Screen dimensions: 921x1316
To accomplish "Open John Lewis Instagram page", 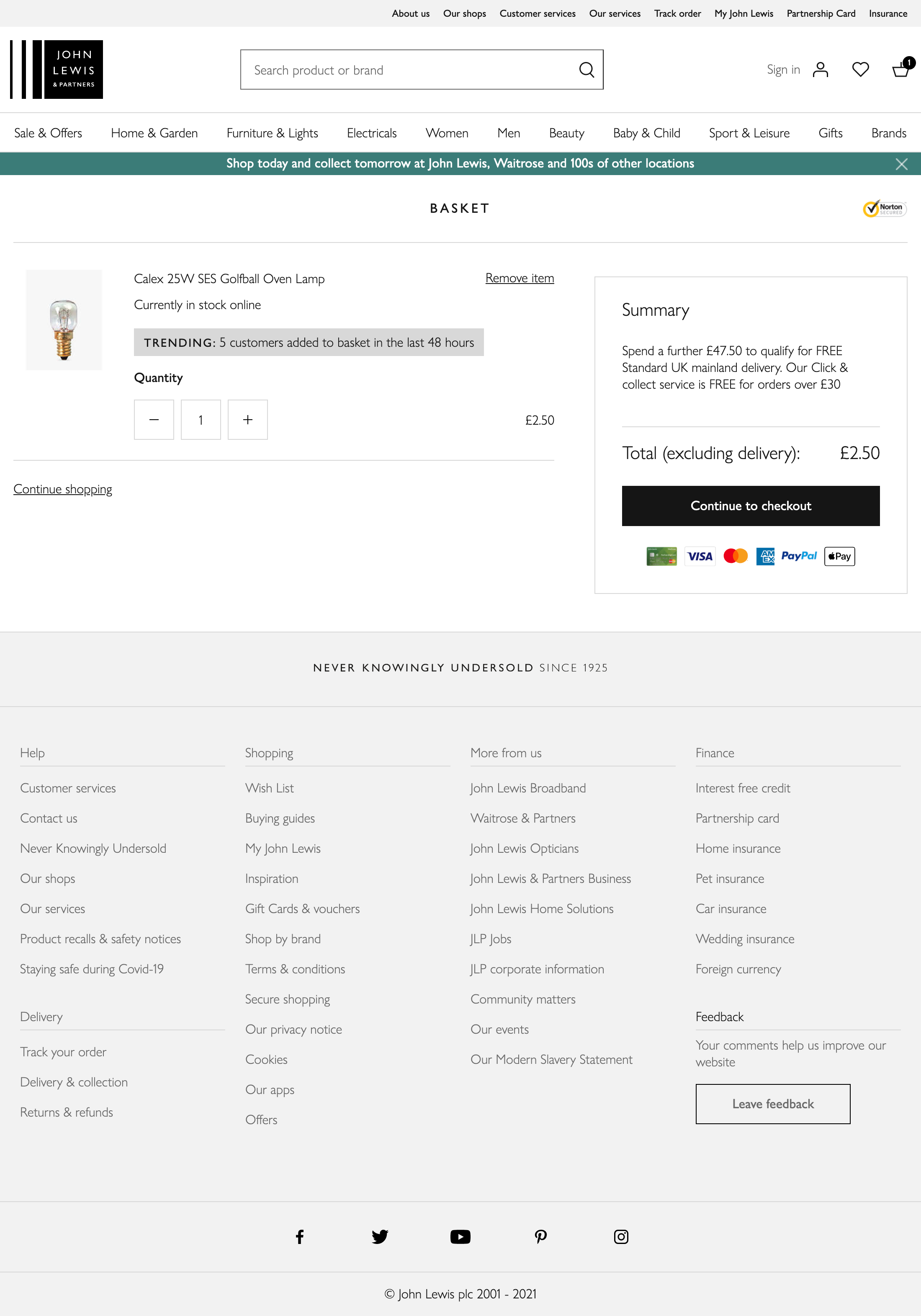I will click(x=621, y=1236).
